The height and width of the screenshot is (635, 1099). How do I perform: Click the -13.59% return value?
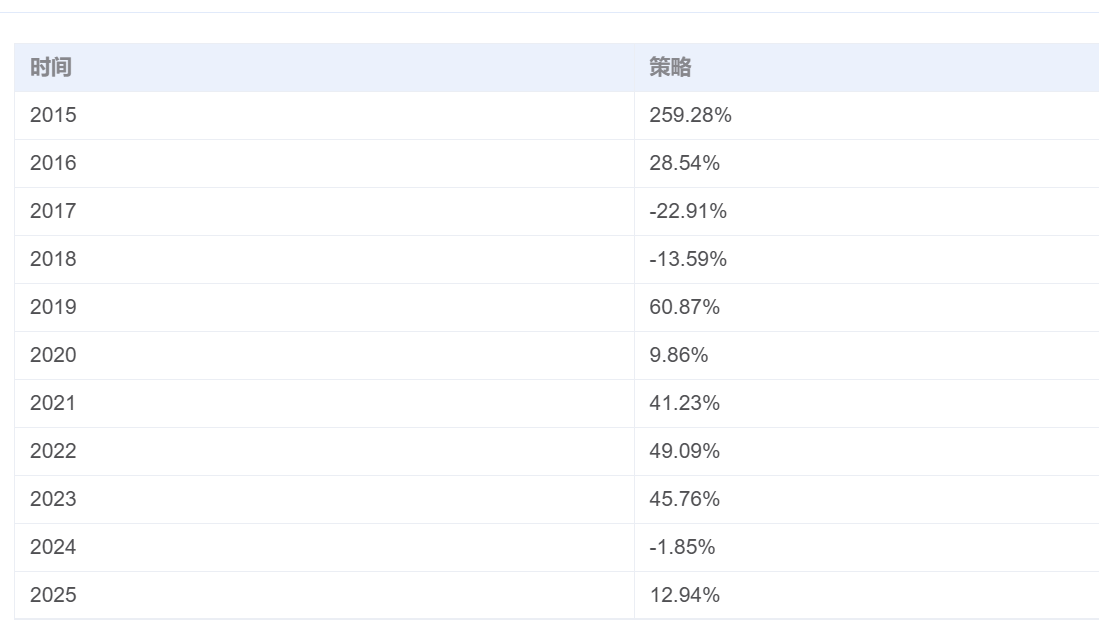coord(688,259)
